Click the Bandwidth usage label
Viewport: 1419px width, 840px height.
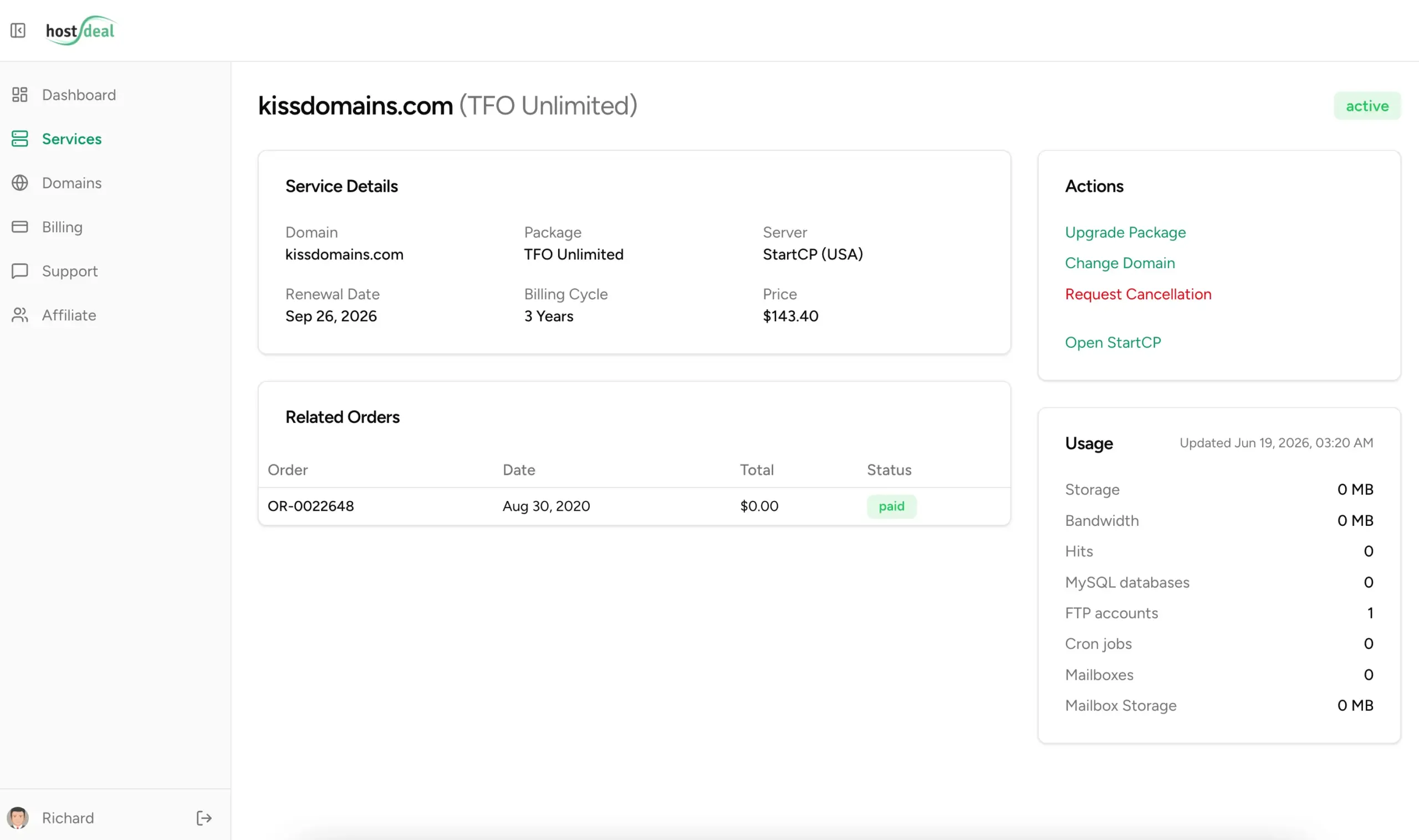pyautogui.click(x=1102, y=521)
